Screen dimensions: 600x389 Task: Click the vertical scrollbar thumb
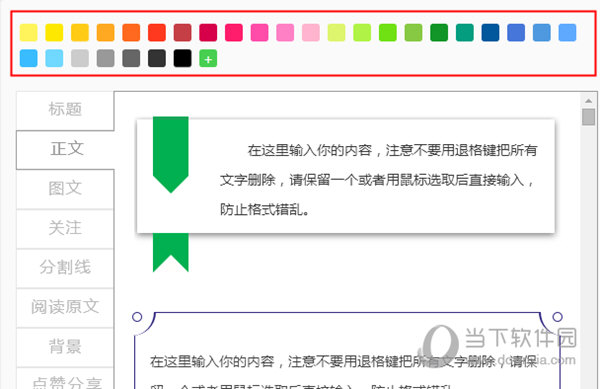click(x=588, y=117)
